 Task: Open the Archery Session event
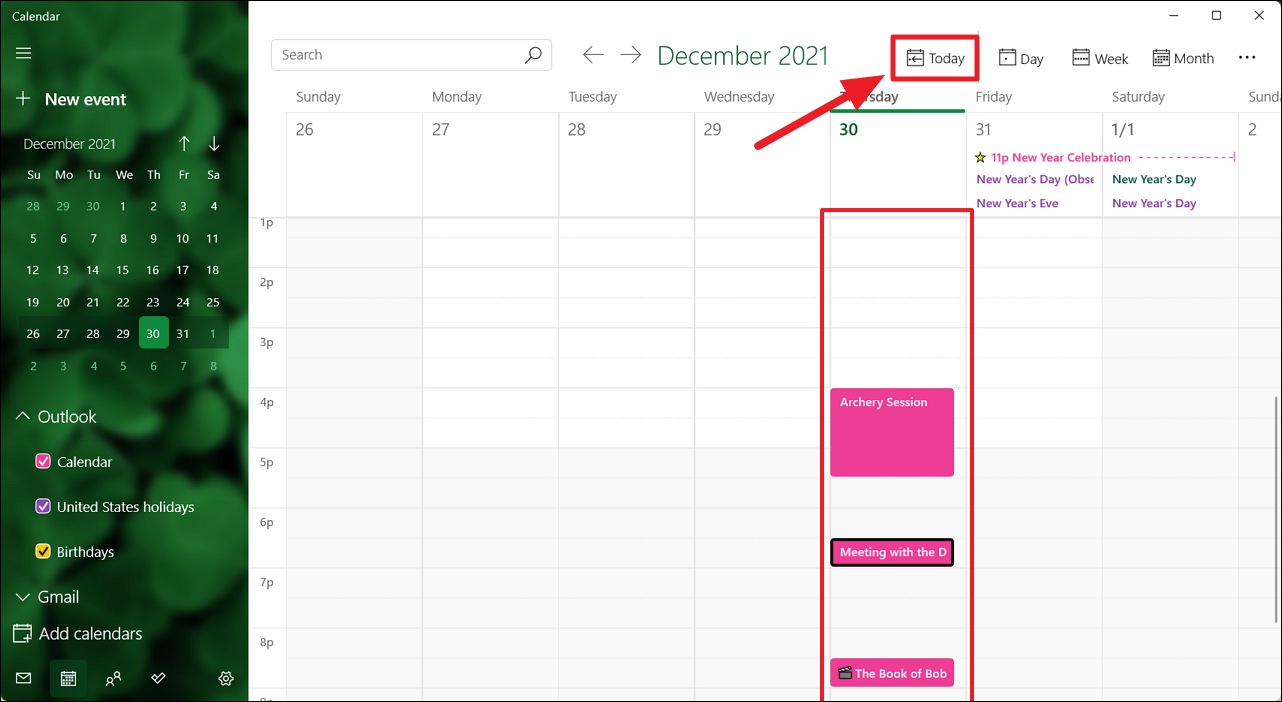[x=891, y=432]
